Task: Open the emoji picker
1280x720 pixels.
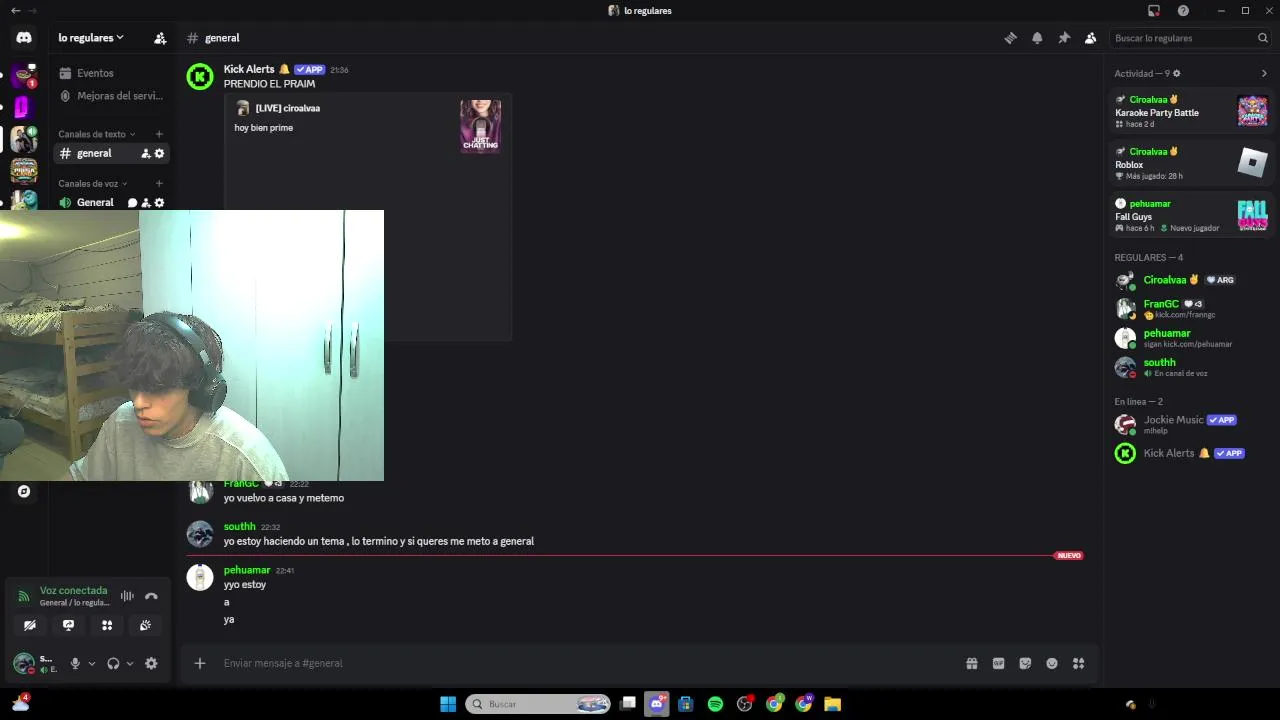Action: coord(1052,663)
